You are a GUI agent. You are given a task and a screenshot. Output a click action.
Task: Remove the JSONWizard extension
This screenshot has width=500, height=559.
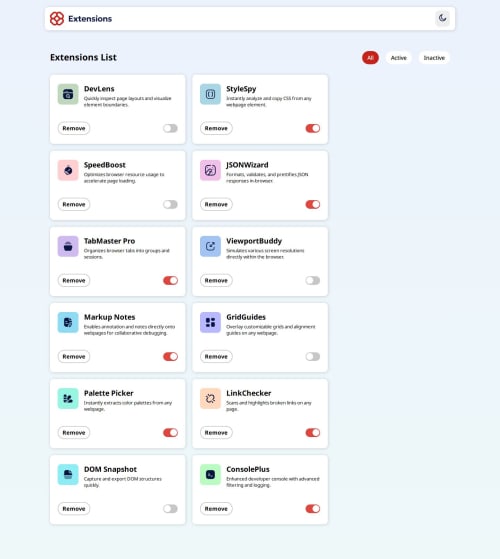click(216, 204)
